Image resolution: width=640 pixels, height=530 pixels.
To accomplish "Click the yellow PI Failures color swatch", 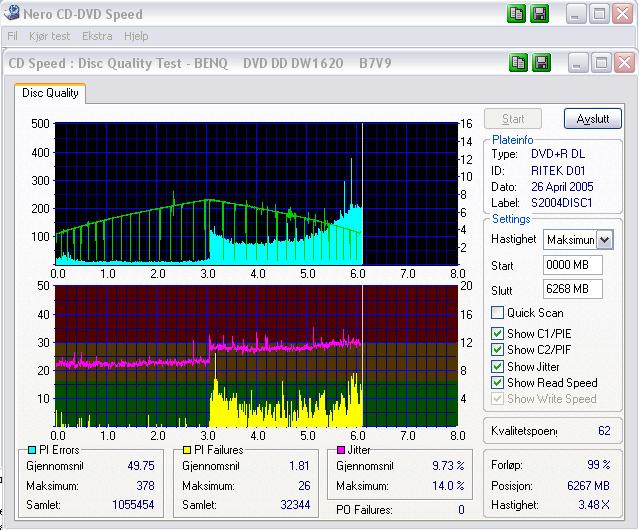I will (187, 450).
